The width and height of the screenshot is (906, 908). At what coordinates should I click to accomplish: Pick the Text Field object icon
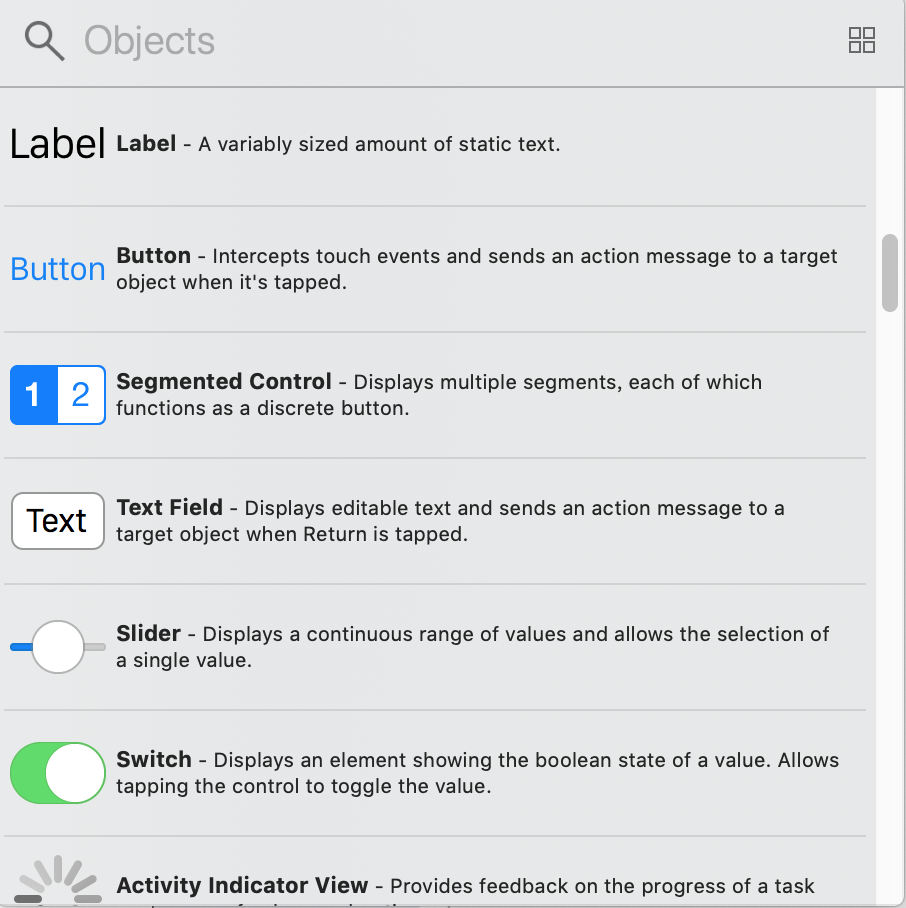point(57,521)
